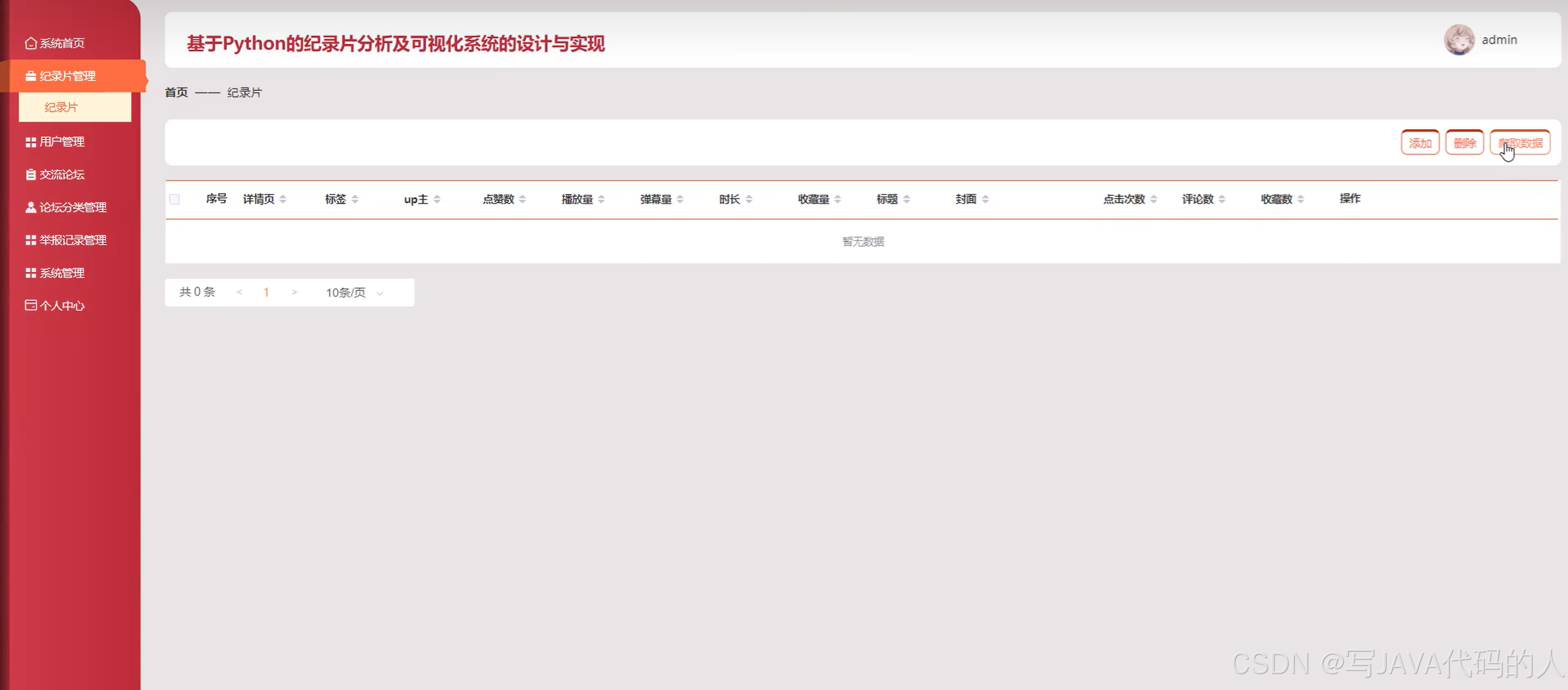1568x690 pixels.
Task: Toggle the select-all checkbox in table header
Action: coord(175,200)
